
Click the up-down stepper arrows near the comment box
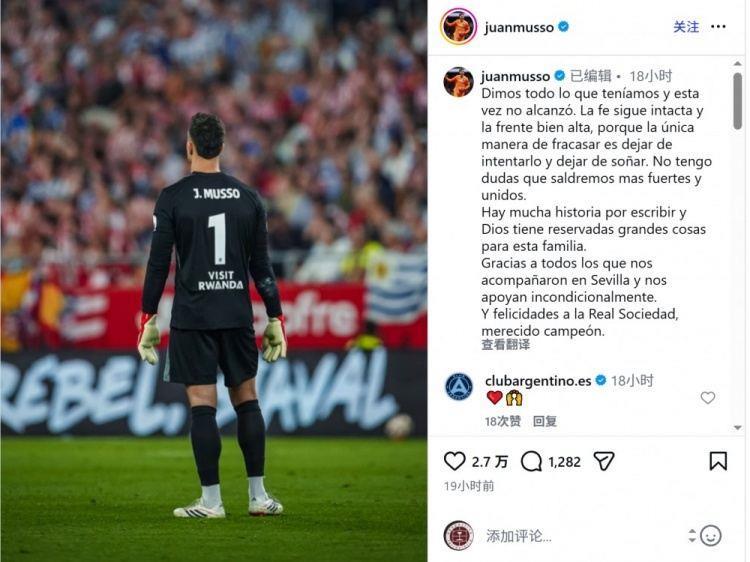692,536
